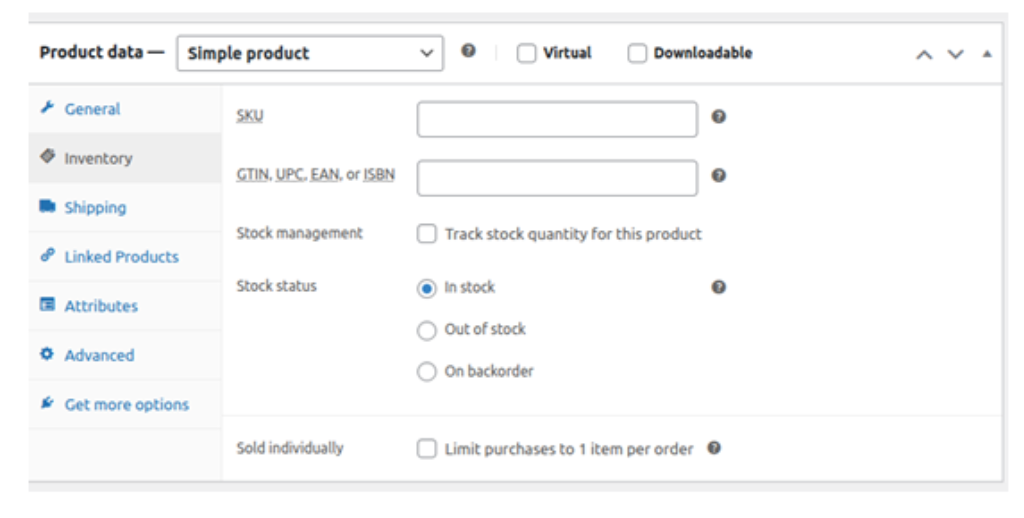The image size is (1024, 518).
Task: Click the Linked Products link icon
Action: click(x=47, y=255)
